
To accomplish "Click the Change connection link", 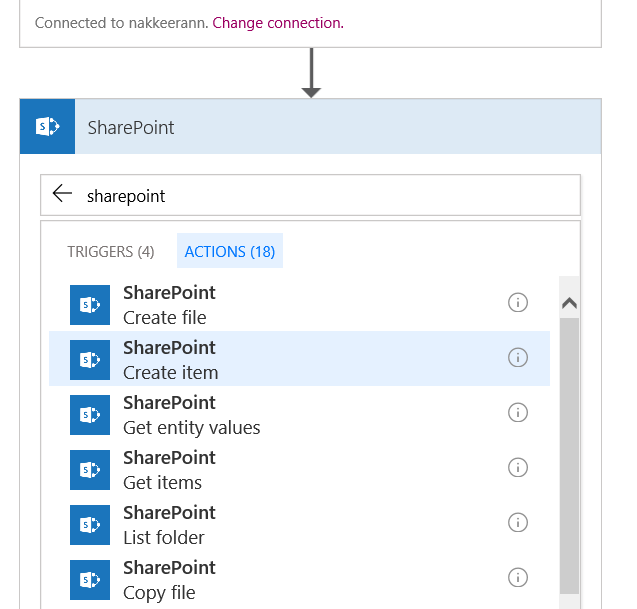I will (277, 22).
